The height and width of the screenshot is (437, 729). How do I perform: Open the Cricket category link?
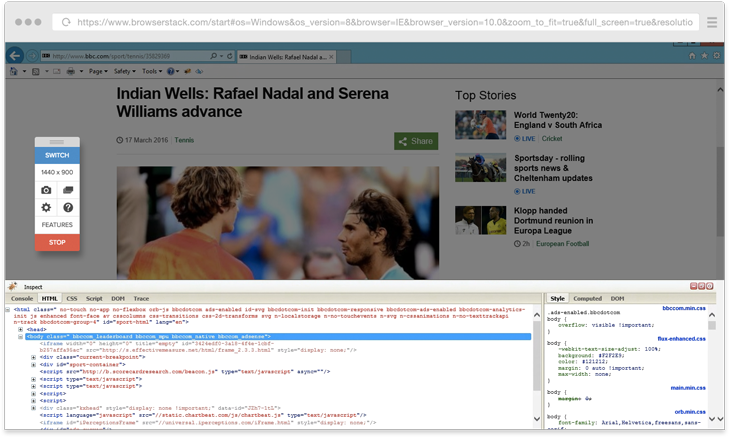(x=552, y=139)
